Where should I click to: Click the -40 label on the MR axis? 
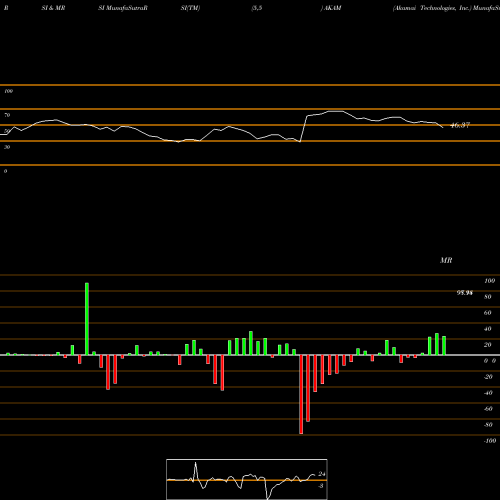(x=488, y=393)
